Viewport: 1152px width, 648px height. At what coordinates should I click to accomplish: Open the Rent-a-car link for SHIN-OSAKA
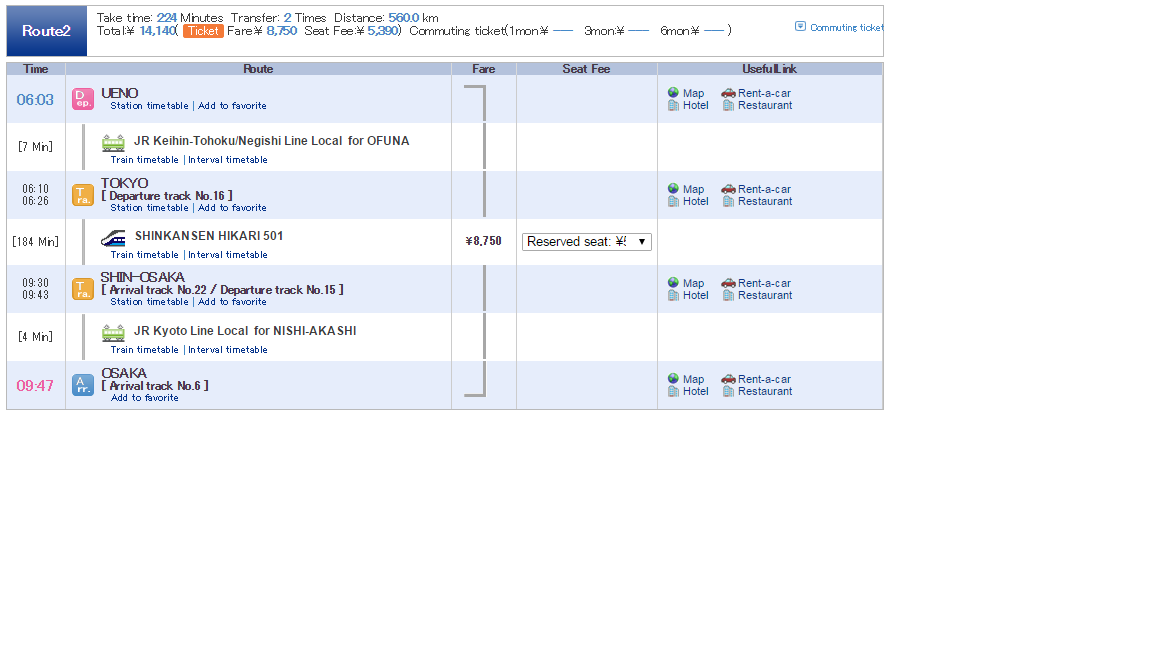(x=764, y=283)
